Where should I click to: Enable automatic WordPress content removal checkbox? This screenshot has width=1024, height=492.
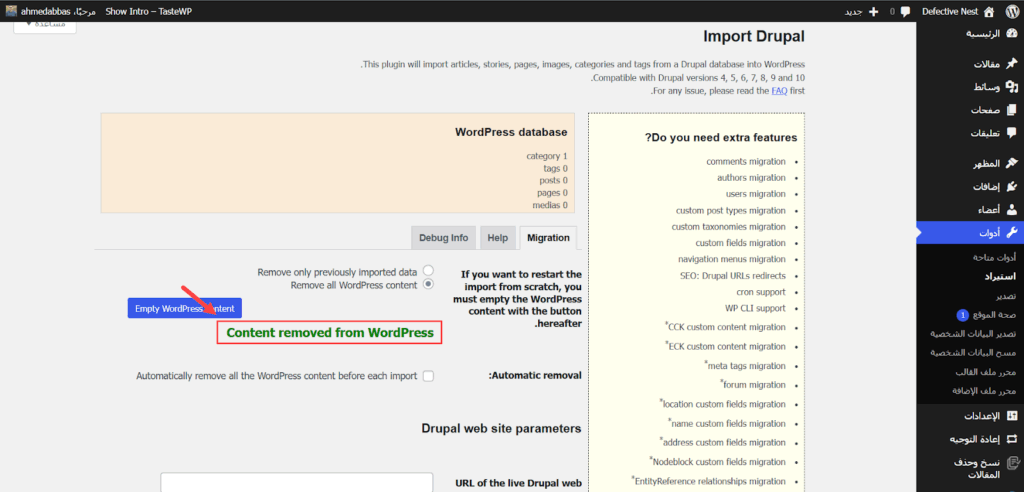(x=429, y=376)
